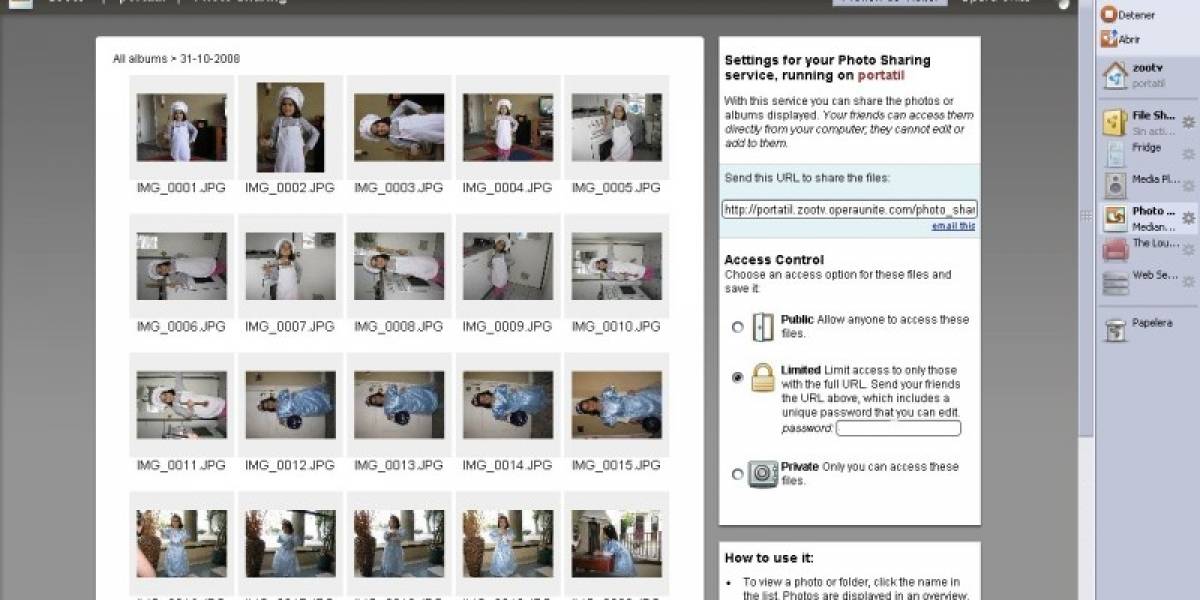The width and height of the screenshot is (1200, 600).
Task: Open the Media Player service icon
Action: coord(1115,185)
